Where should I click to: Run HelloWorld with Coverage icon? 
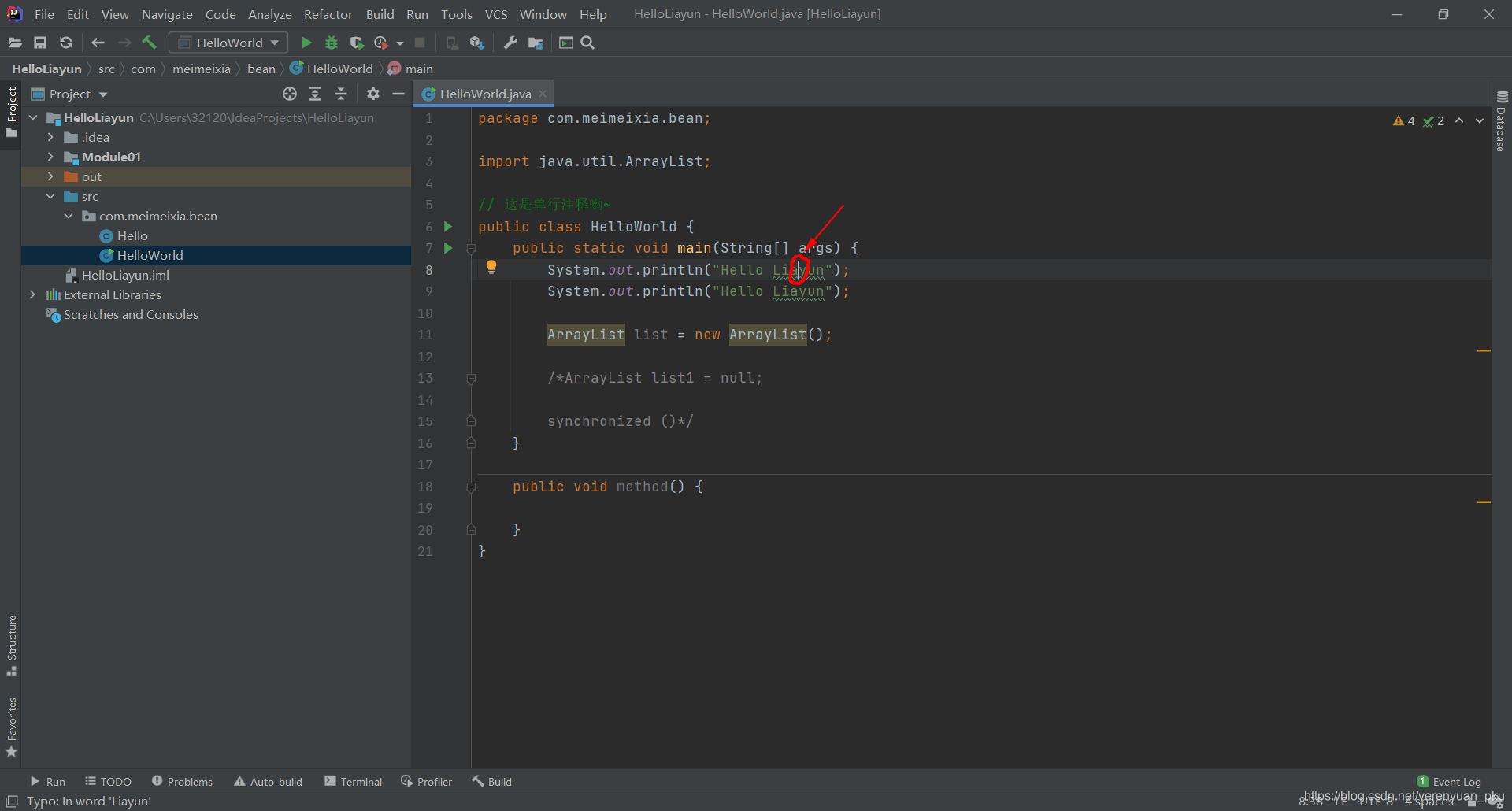(x=357, y=43)
